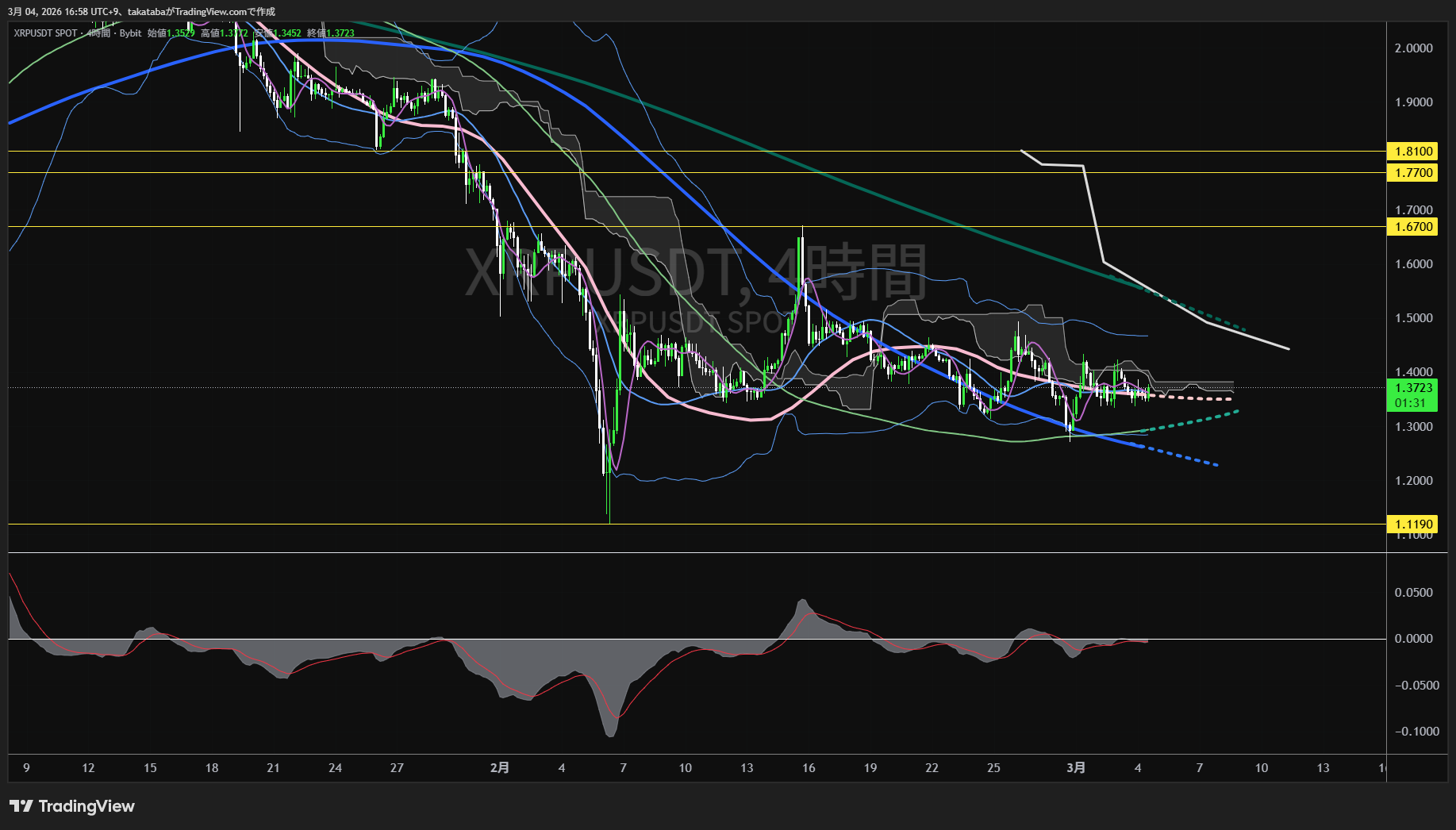Click the 2.0000 price scale label
1456x830 pixels.
coord(1413,48)
